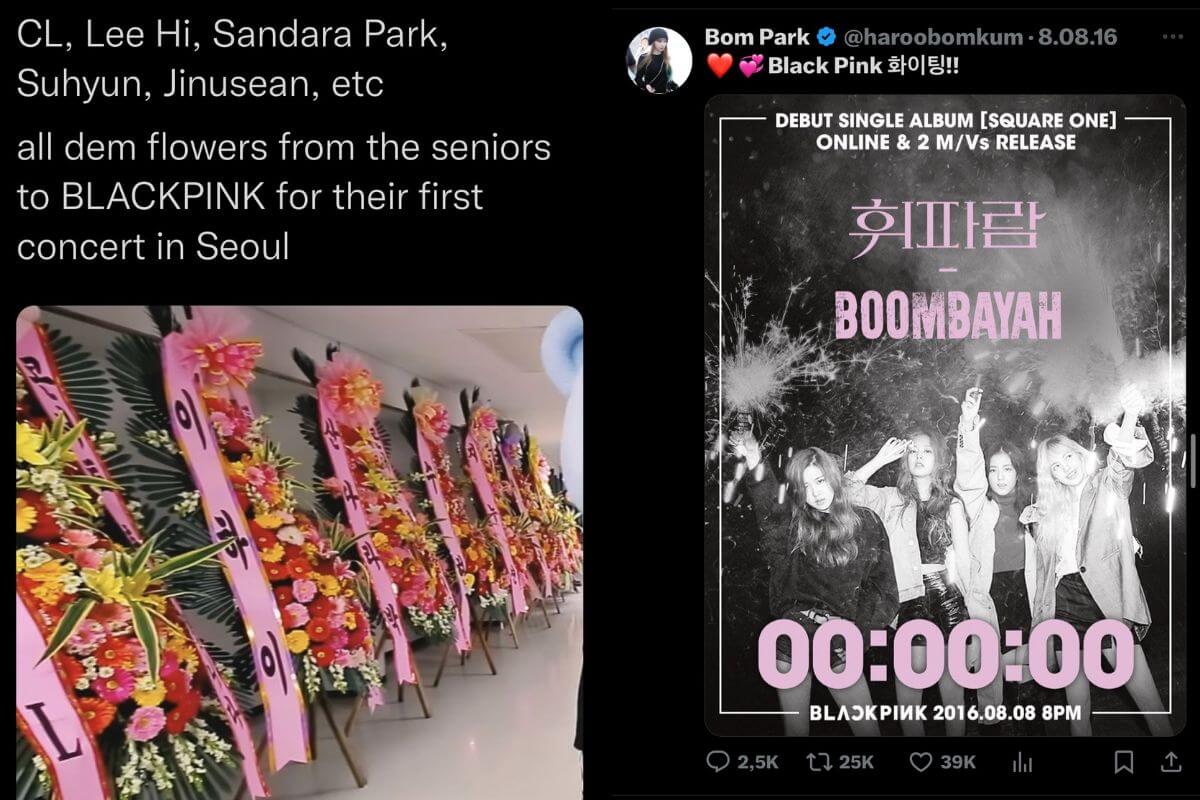1200x800 pixels.
Task: Like the Bom Park tweet
Action: coord(921,762)
